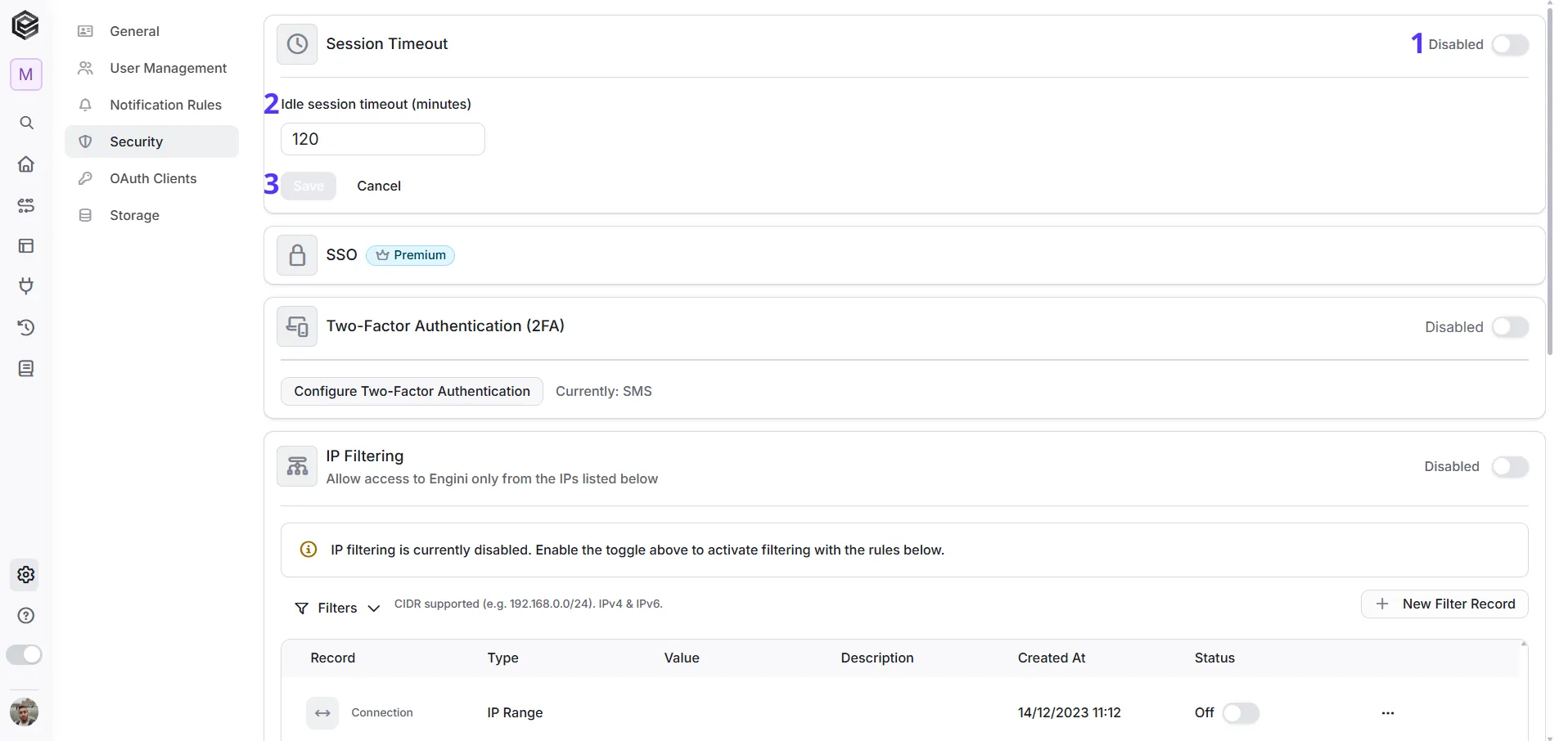Image resolution: width=1568 pixels, height=741 pixels.
Task: Open the user profile photo
Action: click(x=24, y=712)
